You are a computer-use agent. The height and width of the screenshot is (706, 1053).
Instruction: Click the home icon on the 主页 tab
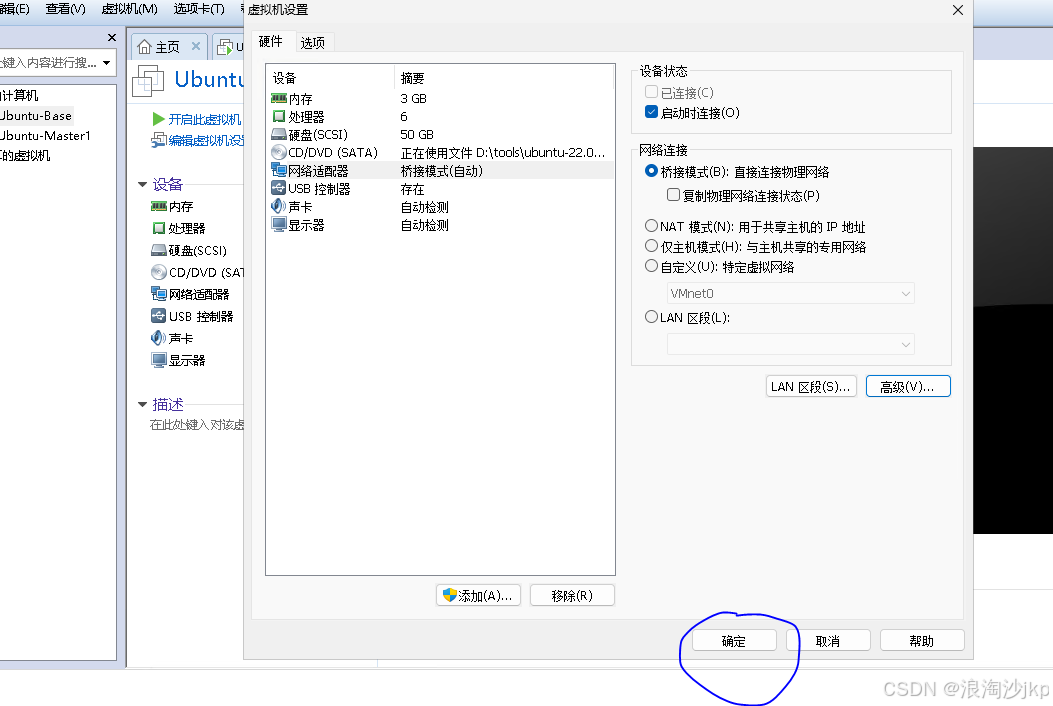click(x=144, y=46)
